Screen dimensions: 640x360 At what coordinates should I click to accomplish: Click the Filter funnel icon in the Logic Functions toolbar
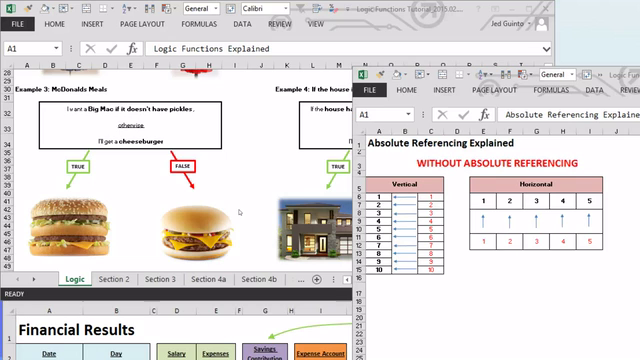(x=300, y=8)
